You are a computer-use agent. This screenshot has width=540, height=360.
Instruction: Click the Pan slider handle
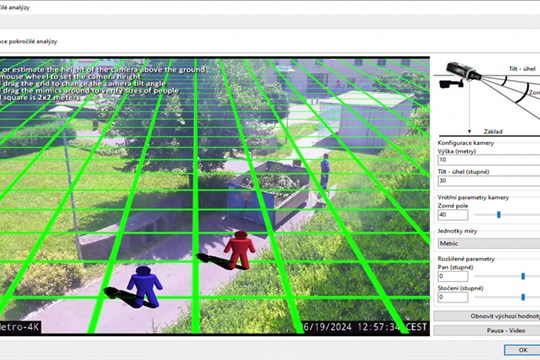[x=523, y=276]
